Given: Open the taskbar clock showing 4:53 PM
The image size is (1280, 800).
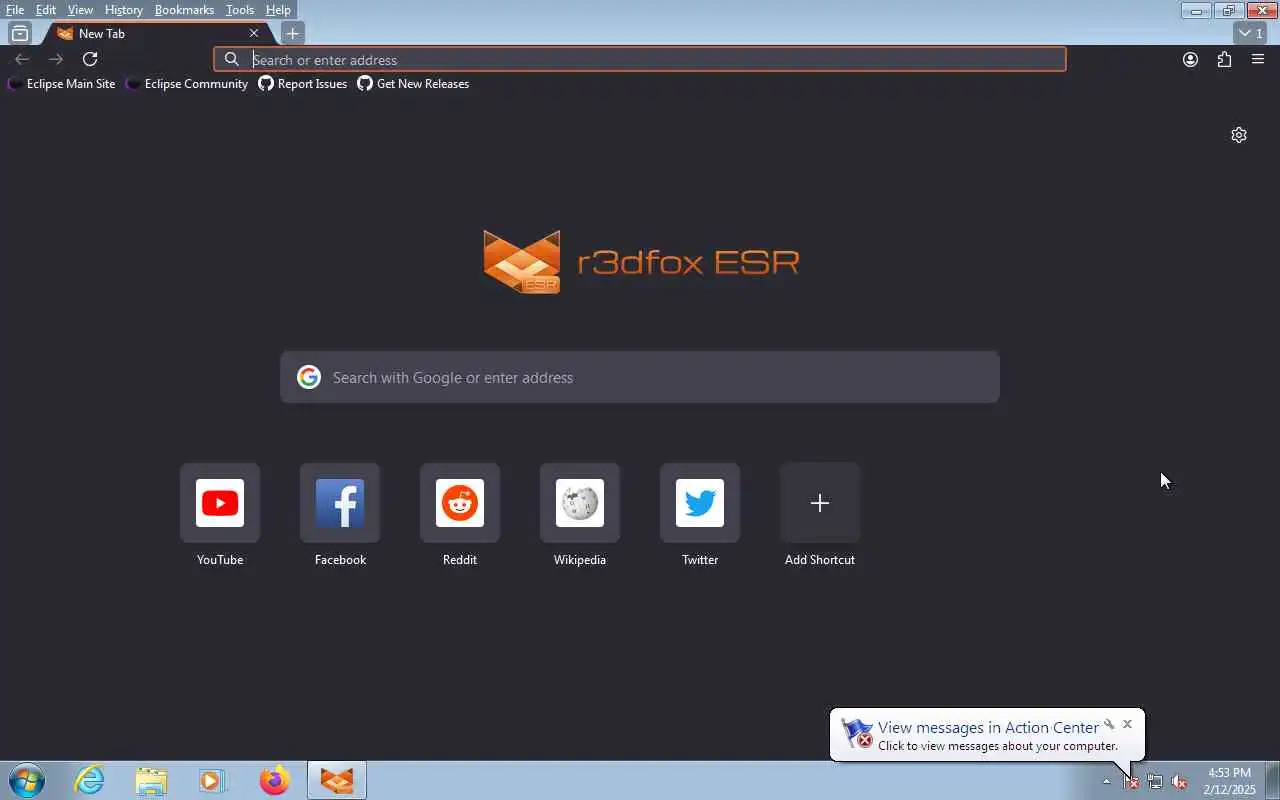Looking at the screenshot, I should click(1229, 781).
